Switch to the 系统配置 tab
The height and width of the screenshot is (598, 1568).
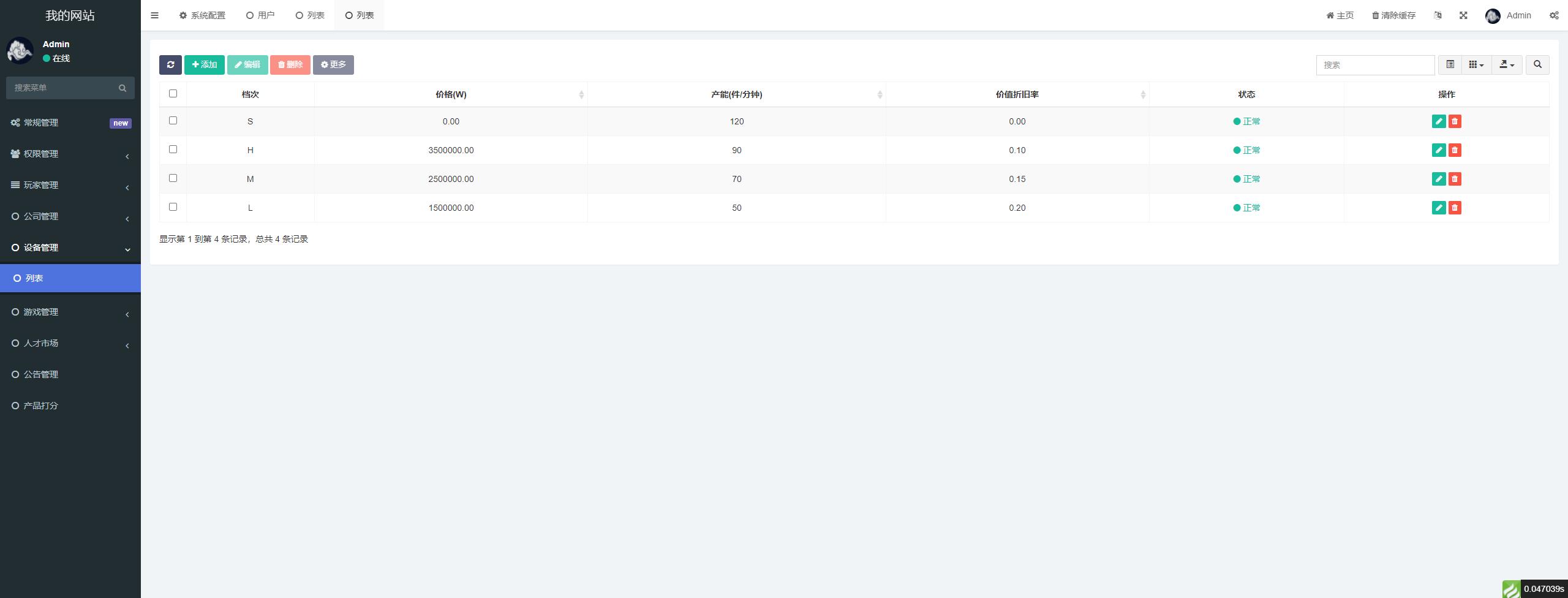(202, 15)
